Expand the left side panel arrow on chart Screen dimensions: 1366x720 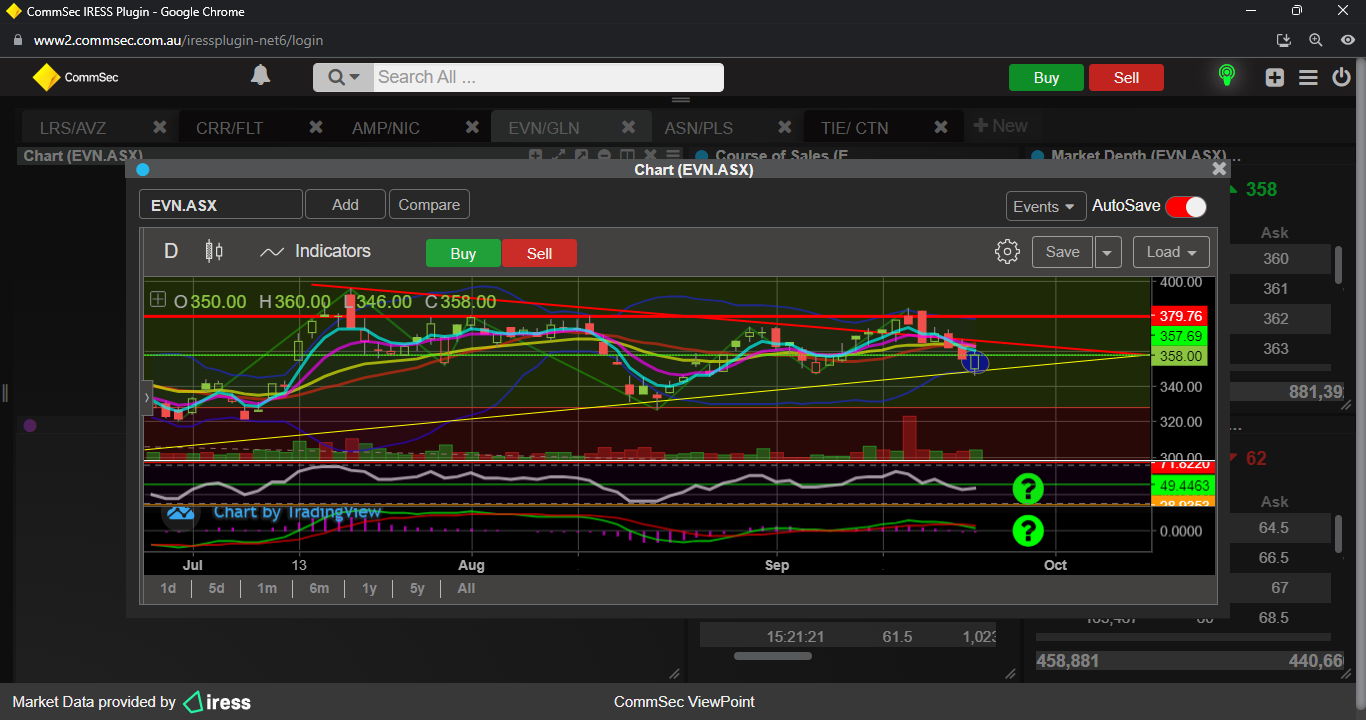pyautogui.click(x=147, y=397)
